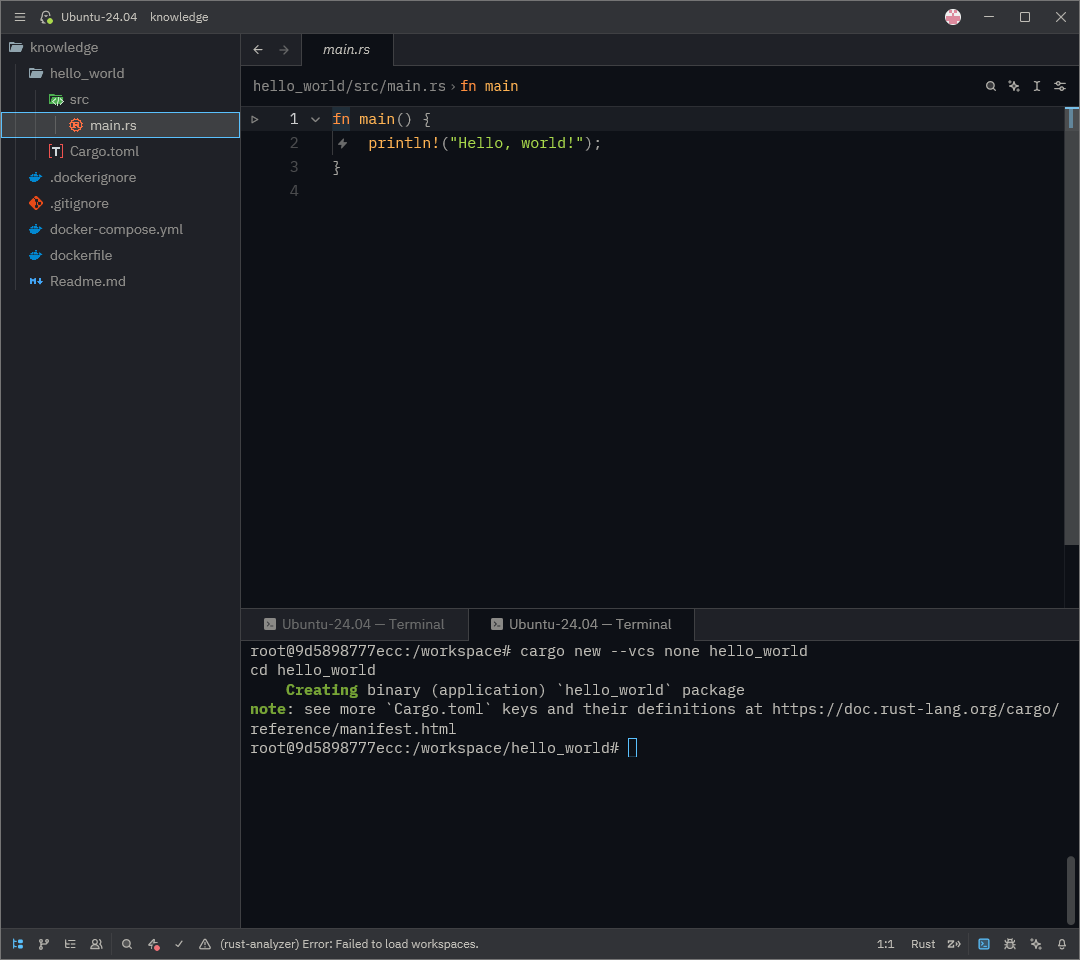The height and width of the screenshot is (960, 1080).
Task: Click the println! macro text on line 2
Action: [404, 143]
